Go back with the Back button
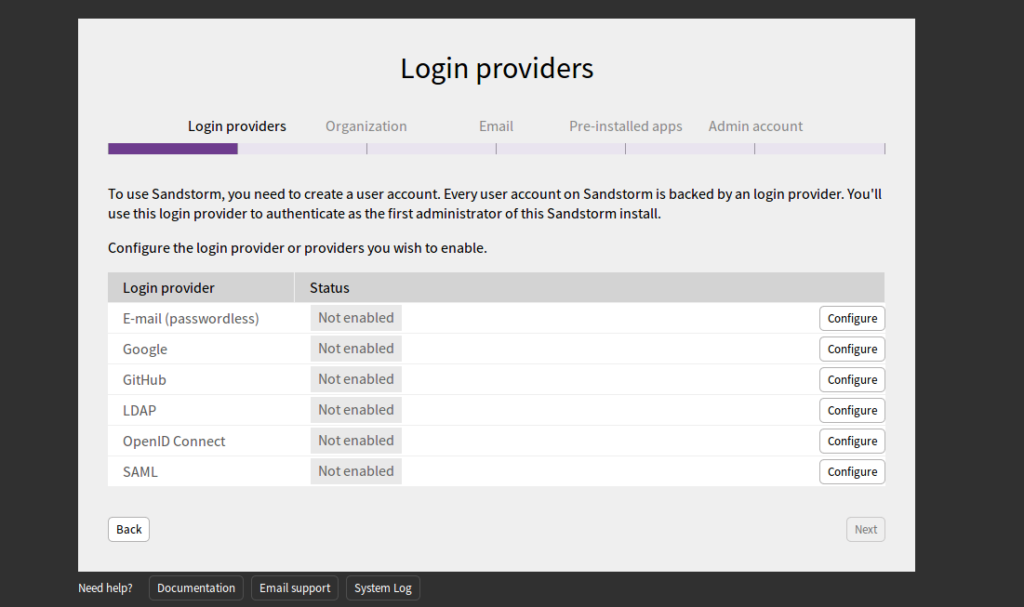1024x607 pixels. (129, 529)
